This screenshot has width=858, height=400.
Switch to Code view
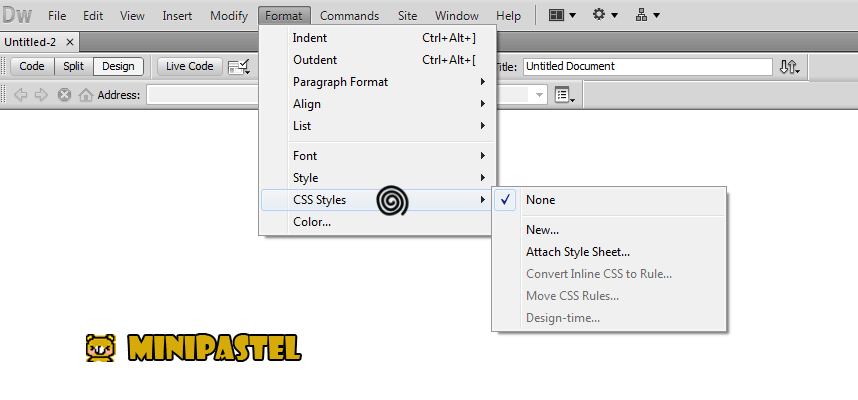point(32,66)
